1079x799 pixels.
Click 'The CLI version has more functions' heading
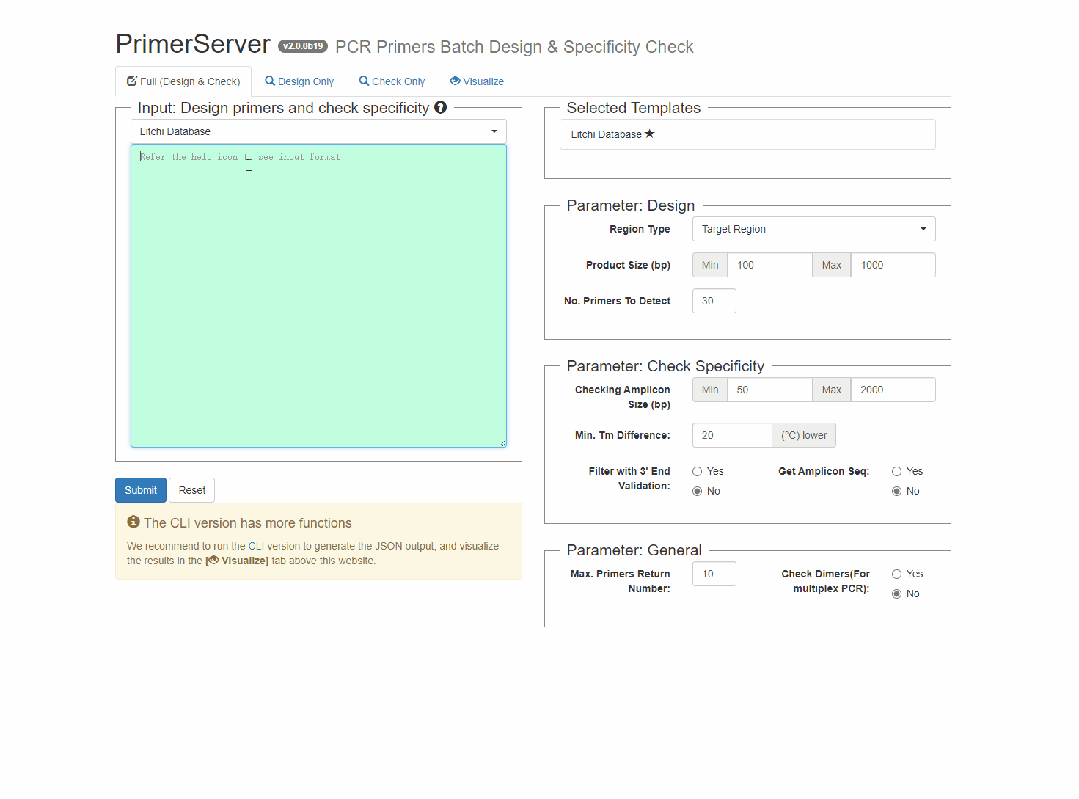[248, 523]
